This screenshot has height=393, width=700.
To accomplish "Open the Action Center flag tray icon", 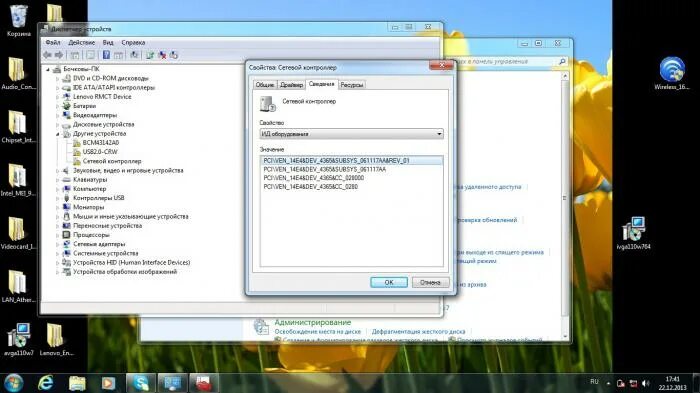I will point(621,383).
